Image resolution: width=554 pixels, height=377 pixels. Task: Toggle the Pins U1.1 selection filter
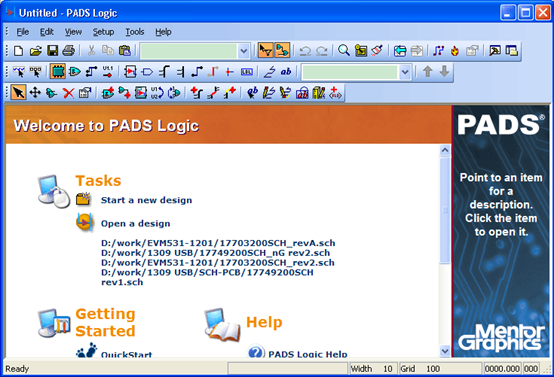tap(108, 72)
